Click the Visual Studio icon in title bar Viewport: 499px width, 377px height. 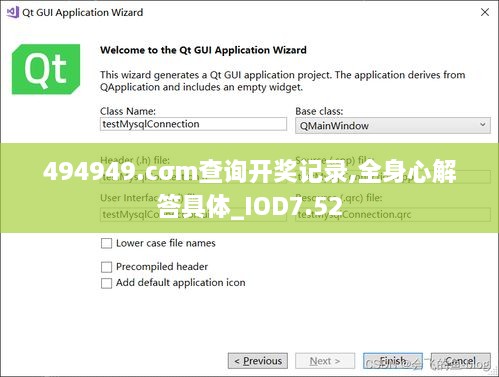[13, 12]
